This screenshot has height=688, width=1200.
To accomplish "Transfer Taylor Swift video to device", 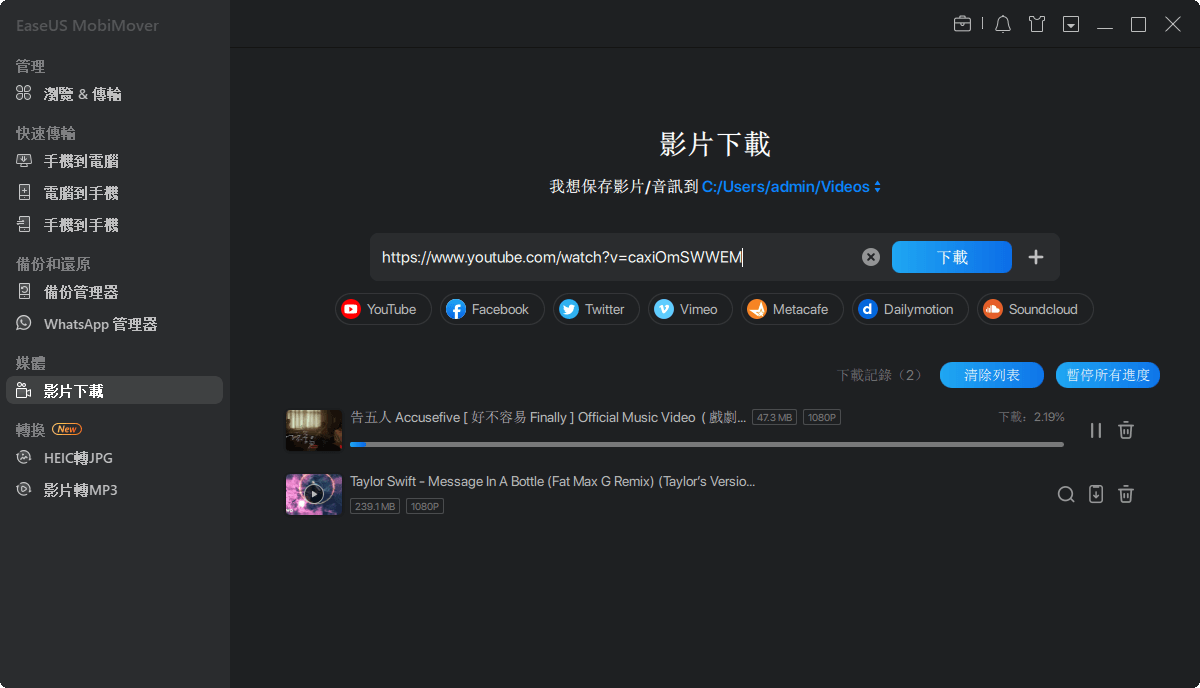I will click(1096, 494).
